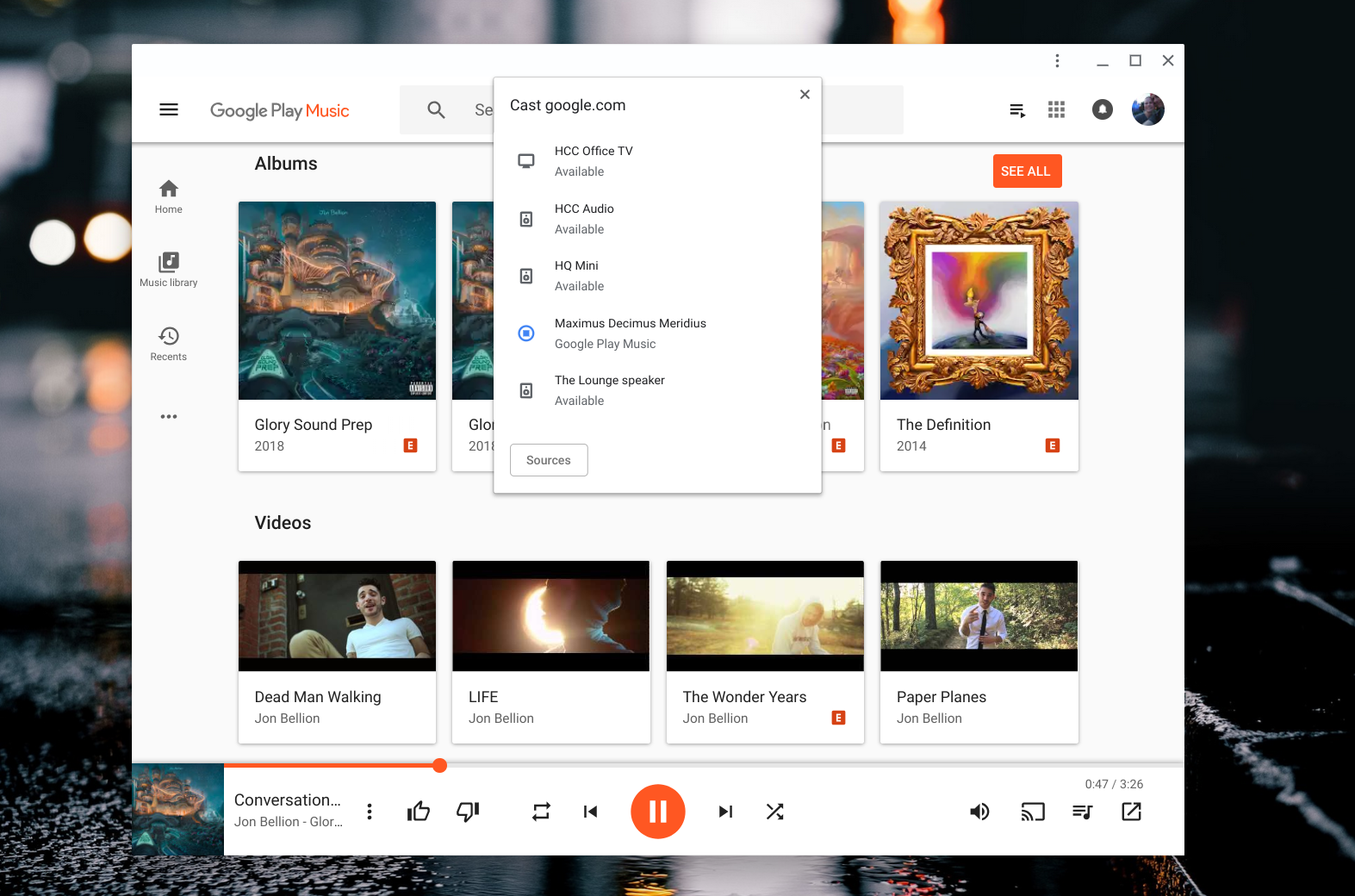Viewport: 1355px width, 896px height.
Task: Close the Cast dialog
Action: pyautogui.click(x=805, y=94)
